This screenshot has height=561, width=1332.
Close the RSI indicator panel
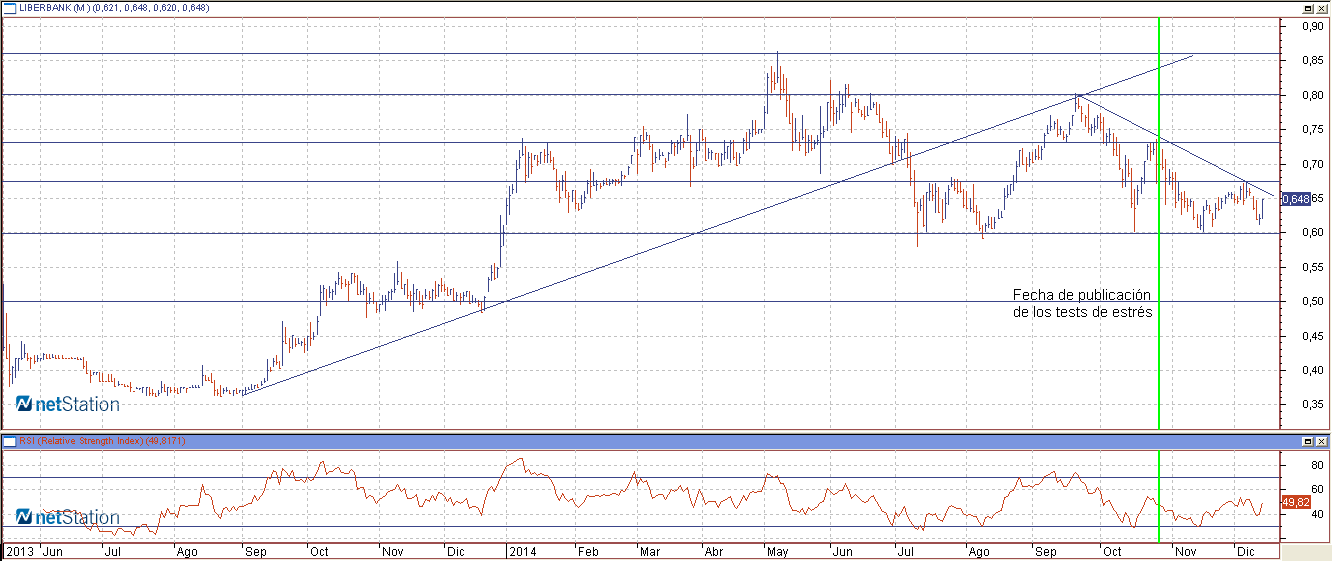(x=1321, y=441)
